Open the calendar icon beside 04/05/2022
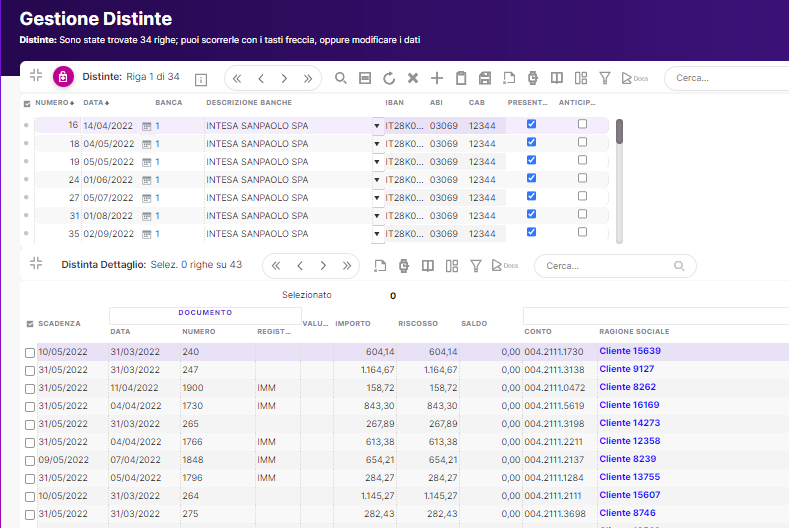Viewport: 789px width, 528px height. (x=146, y=144)
